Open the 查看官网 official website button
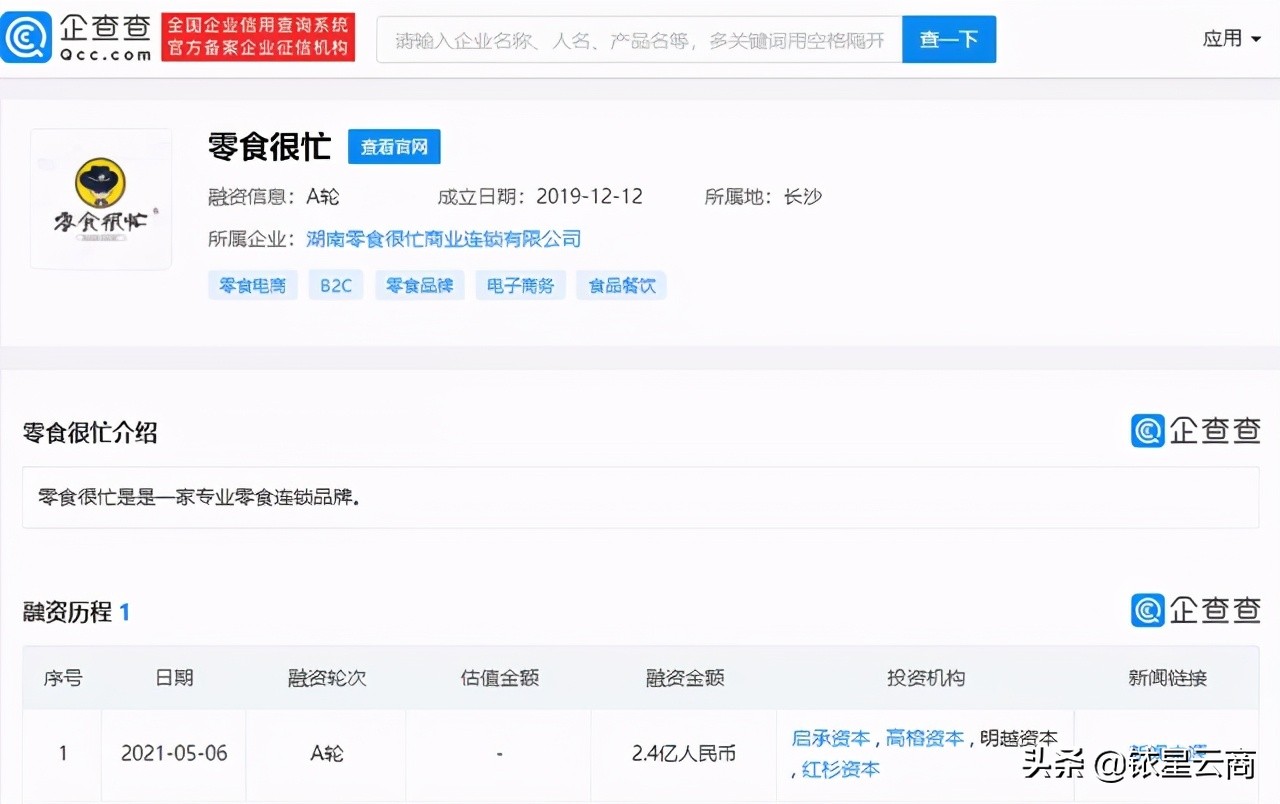Screen dimensions: 1280x804 (x=394, y=146)
